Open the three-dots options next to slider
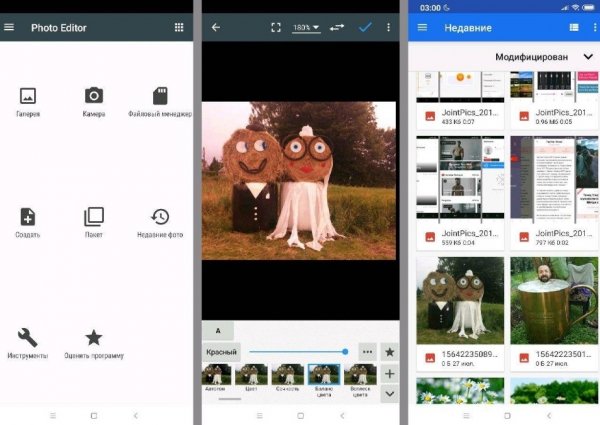Screen dimensions: 600x425 (367, 352)
